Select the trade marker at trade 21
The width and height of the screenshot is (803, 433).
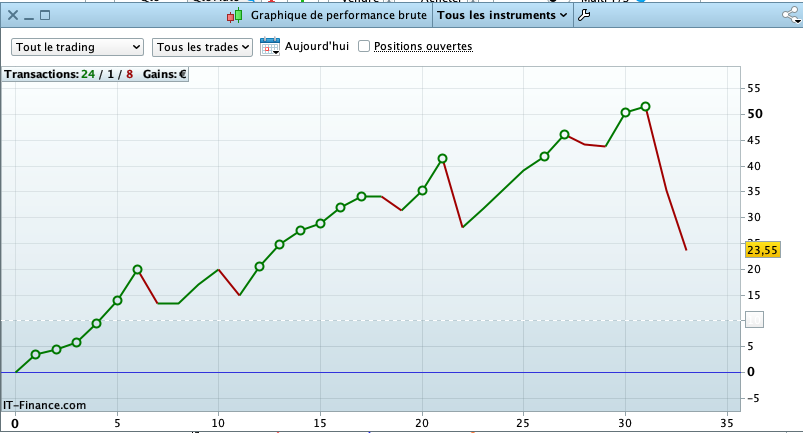coord(442,158)
